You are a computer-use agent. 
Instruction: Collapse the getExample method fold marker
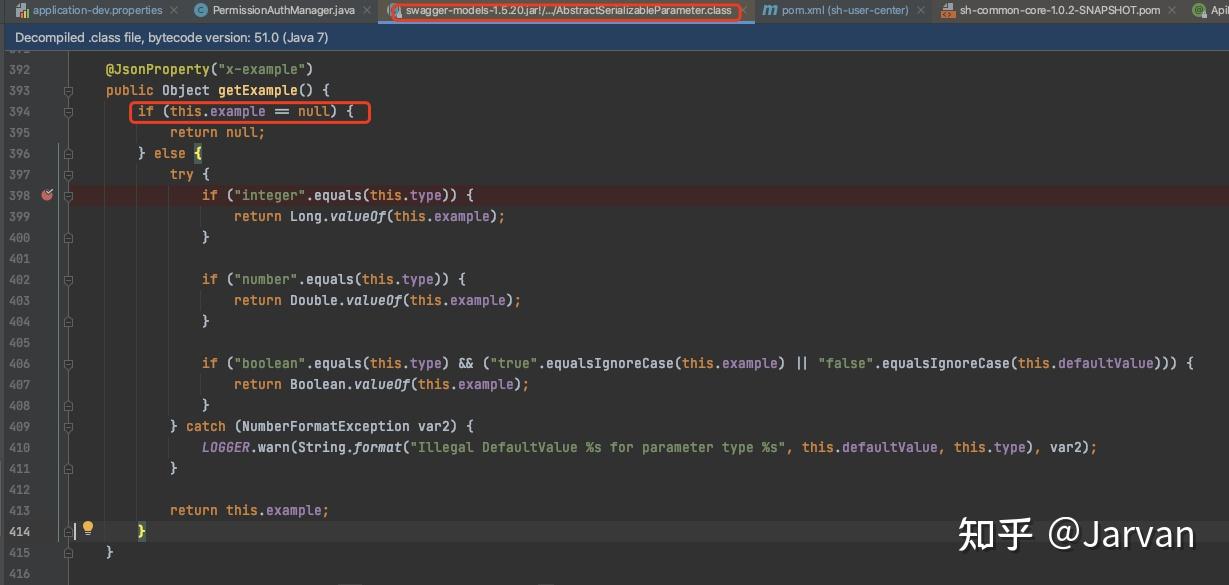pos(66,90)
